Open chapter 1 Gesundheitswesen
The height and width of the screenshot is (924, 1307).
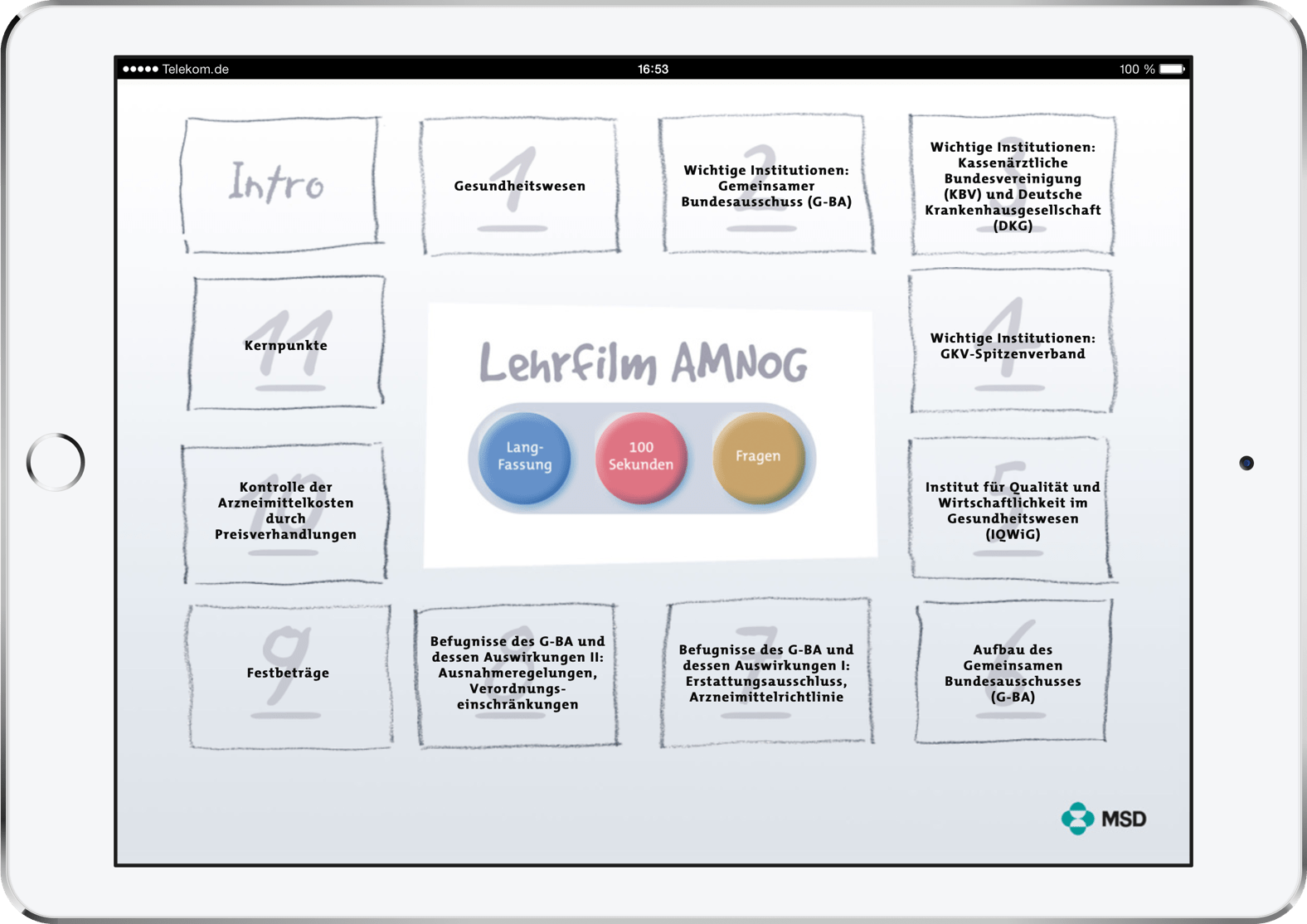pos(520,186)
